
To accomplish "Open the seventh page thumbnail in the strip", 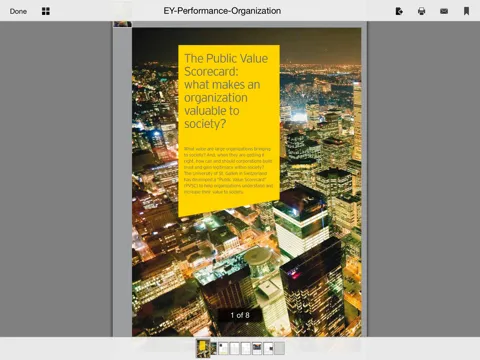I will pyautogui.click(x=268, y=348).
